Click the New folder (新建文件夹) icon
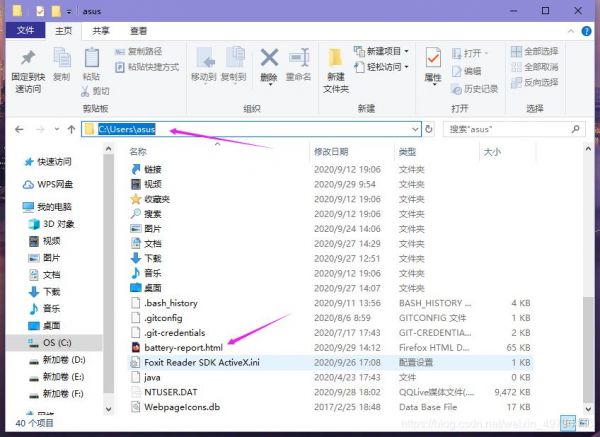This screenshot has width=600, height=437. click(x=336, y=58)
